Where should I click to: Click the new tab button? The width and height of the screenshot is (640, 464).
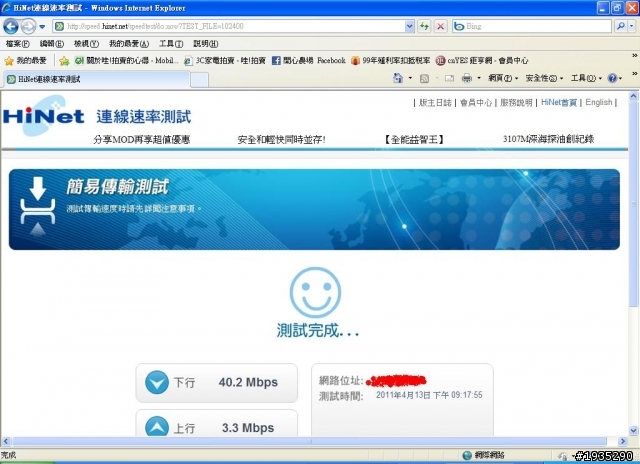coord(199,80)
